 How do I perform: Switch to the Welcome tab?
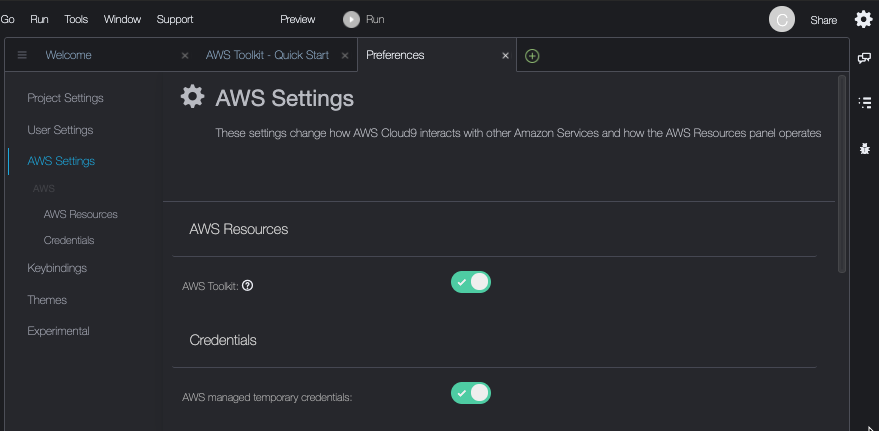(x=68, y=55)
